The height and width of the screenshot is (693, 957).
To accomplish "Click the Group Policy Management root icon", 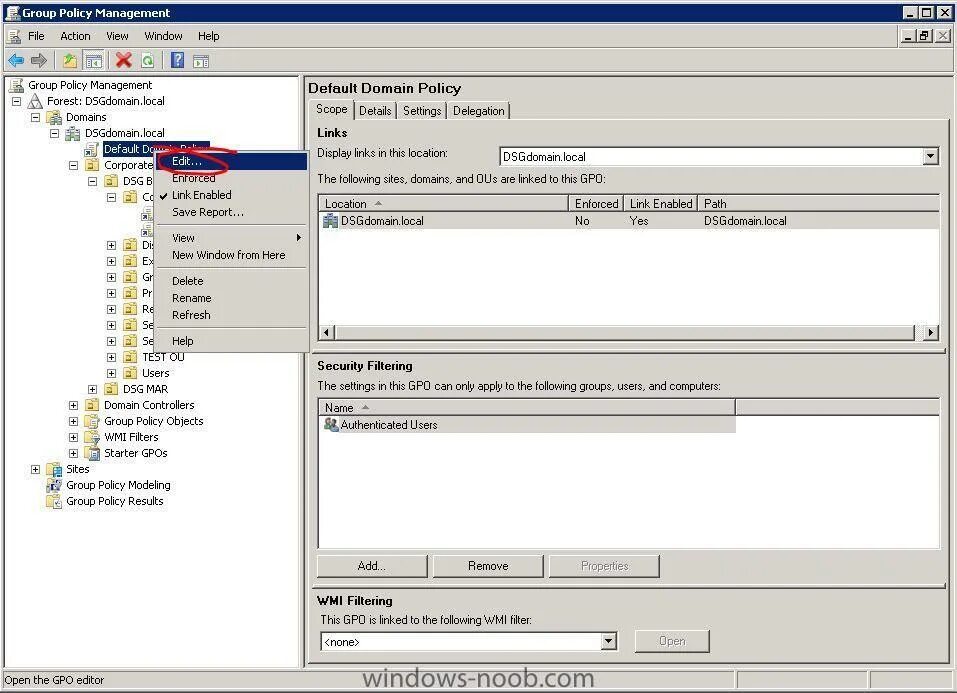I will tap(16, 85).
